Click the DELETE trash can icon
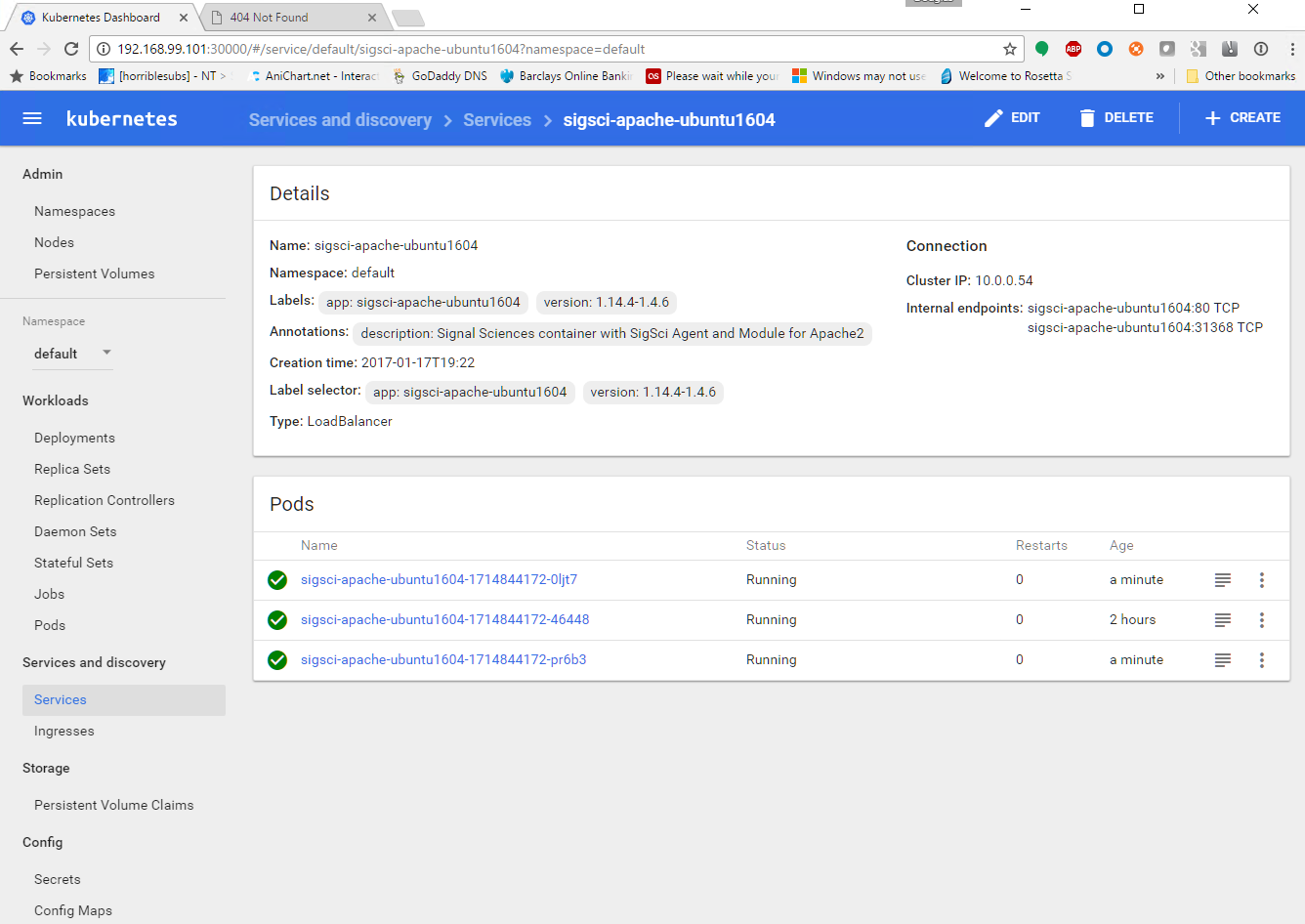The width and height of the screenshot is (1305, 924). tap(1087, 118)
